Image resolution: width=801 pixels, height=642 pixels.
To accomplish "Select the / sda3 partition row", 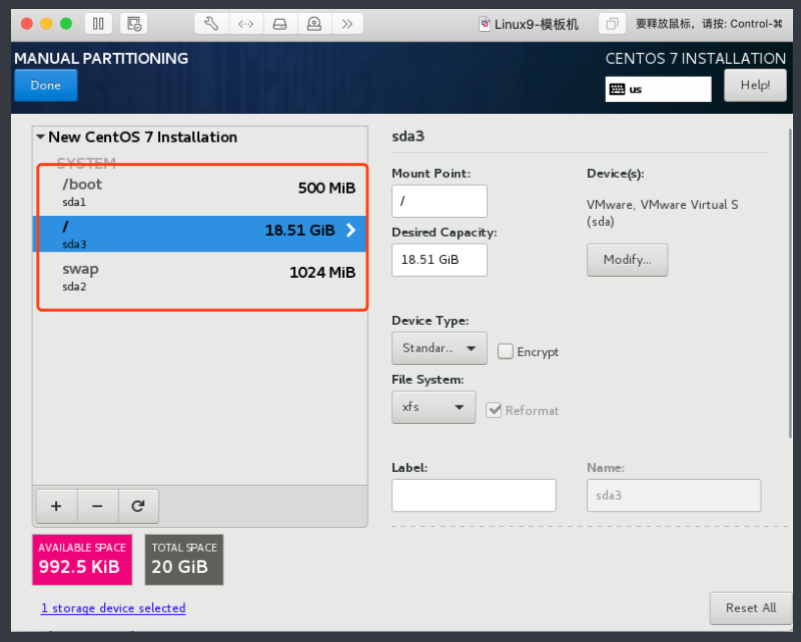I will pos(200,234).
